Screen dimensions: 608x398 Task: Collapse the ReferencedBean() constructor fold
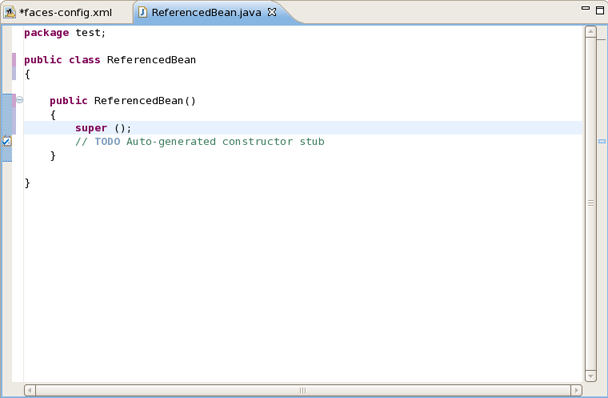pos(20,100)
